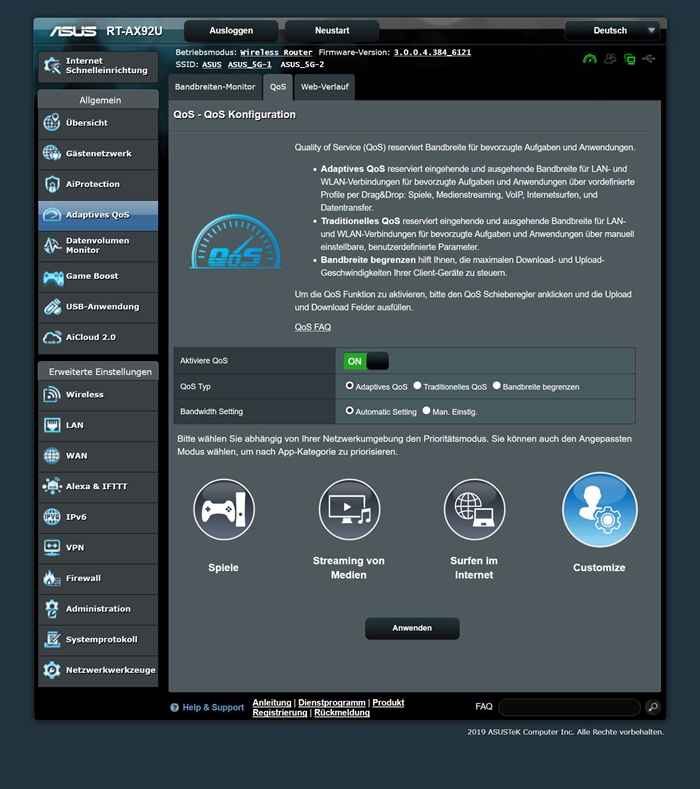Open the Wireless settings icon
Screen dimensions: 700x789
coord(52,394)
